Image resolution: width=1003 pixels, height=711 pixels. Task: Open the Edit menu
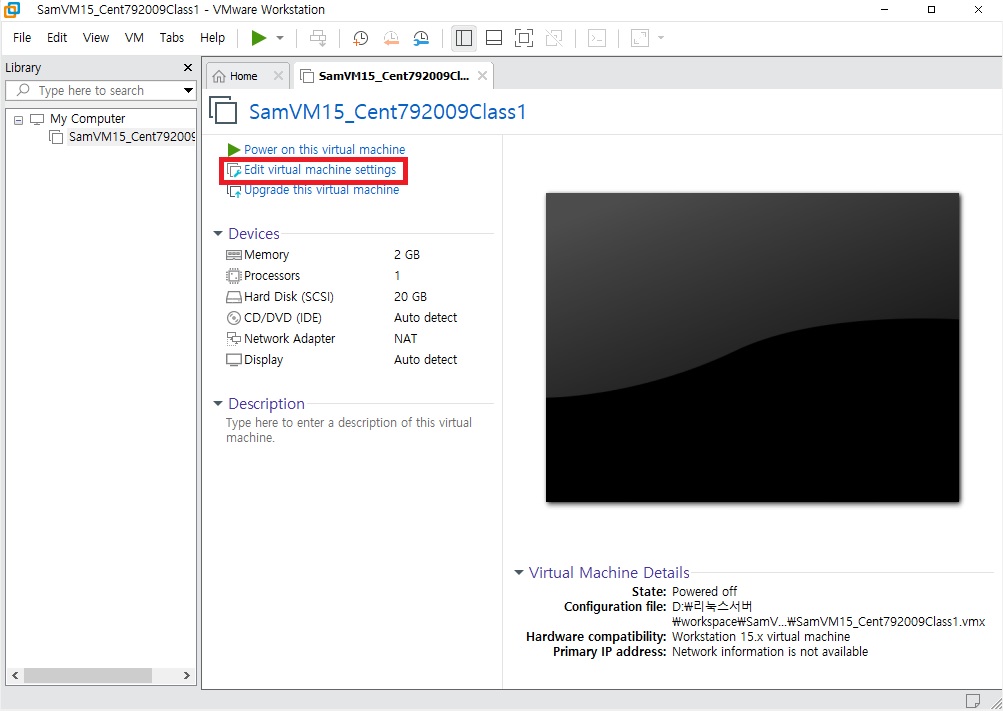pos(57,38)
